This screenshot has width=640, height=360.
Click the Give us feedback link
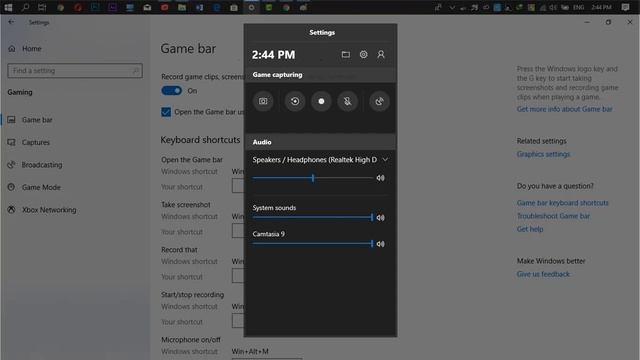click(543, 274)
